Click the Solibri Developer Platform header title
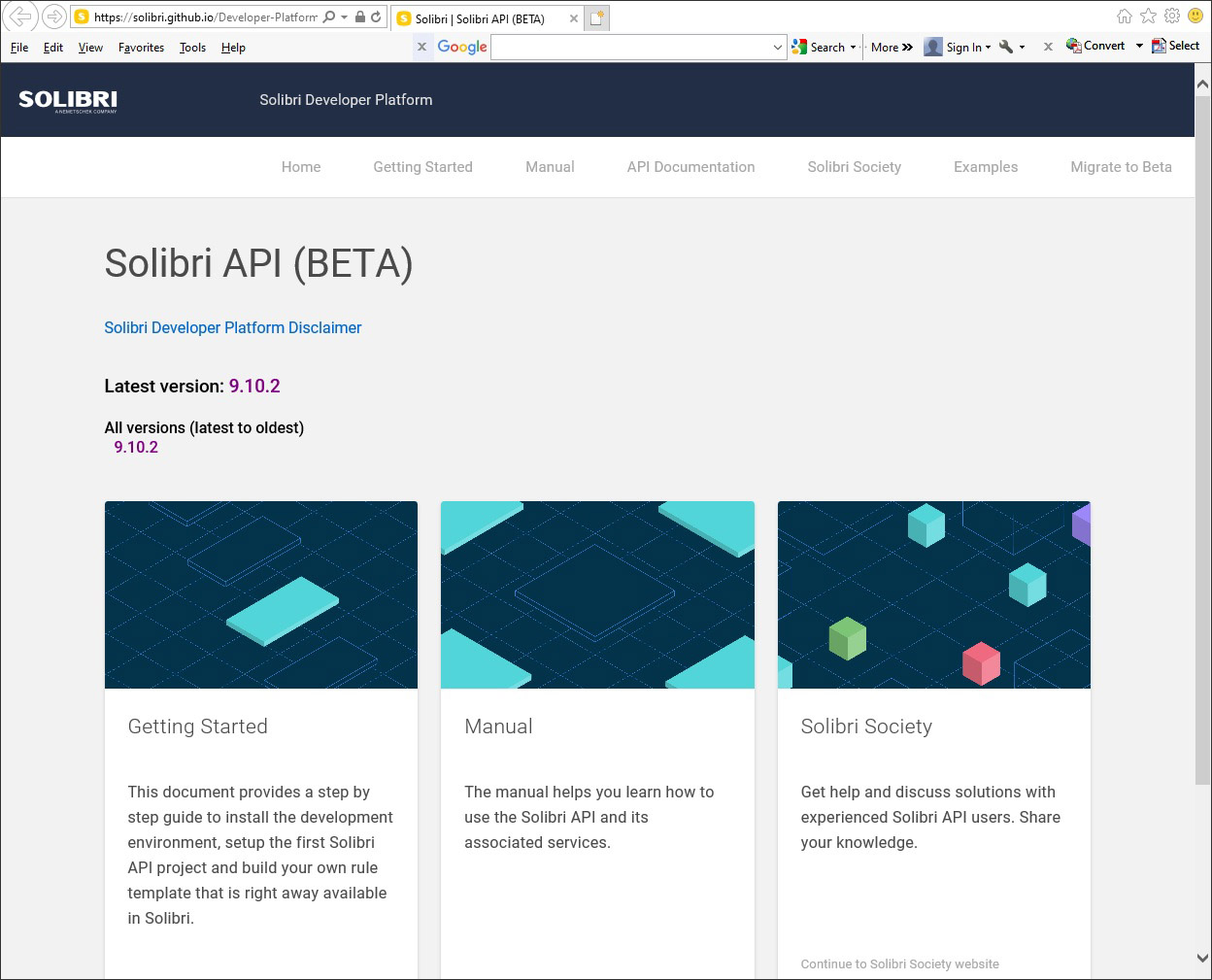Viewport: 1212px width, 980px height. pos(346,100)
